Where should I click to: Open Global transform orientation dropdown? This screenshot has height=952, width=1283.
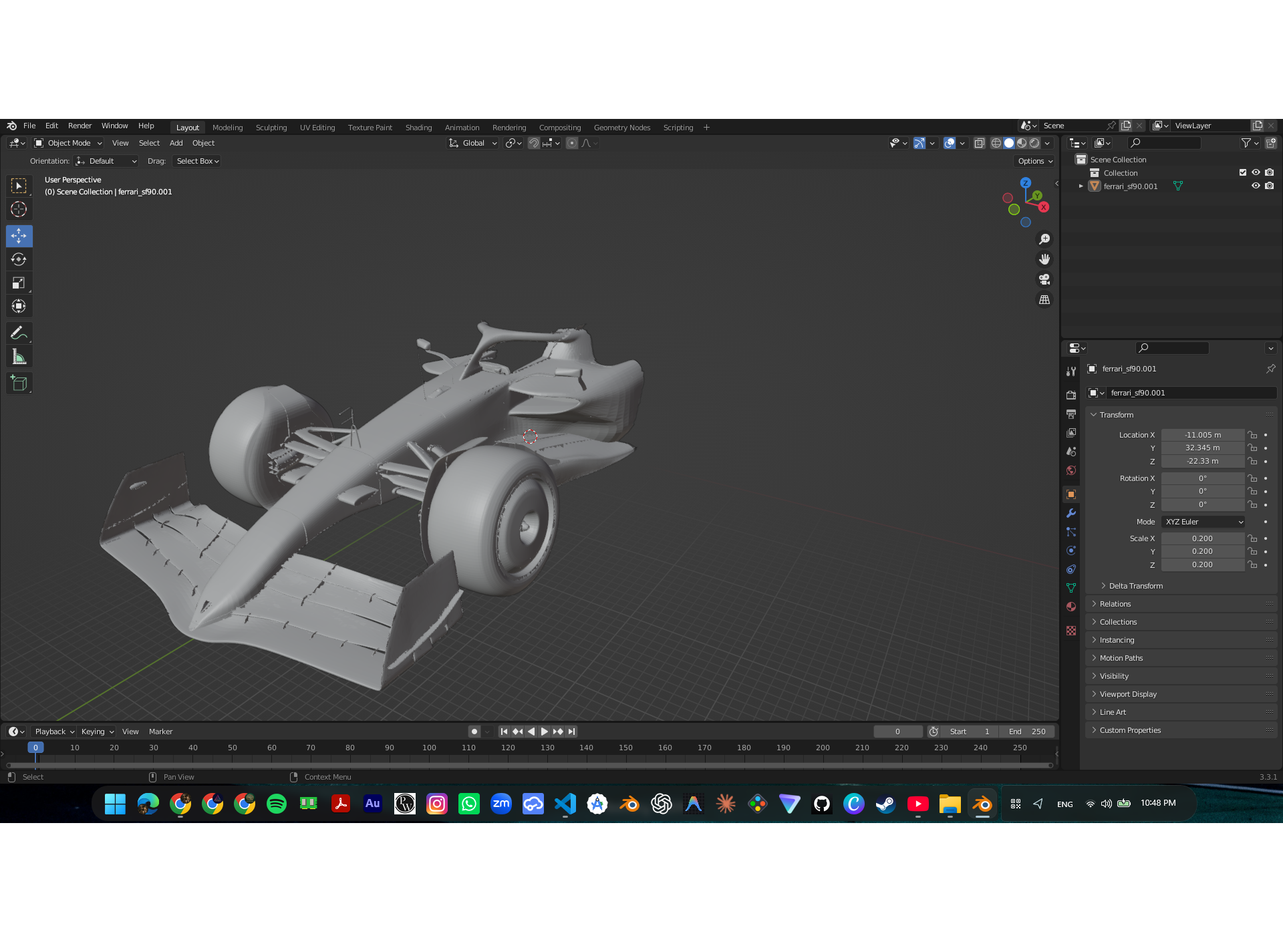point(473,143)
